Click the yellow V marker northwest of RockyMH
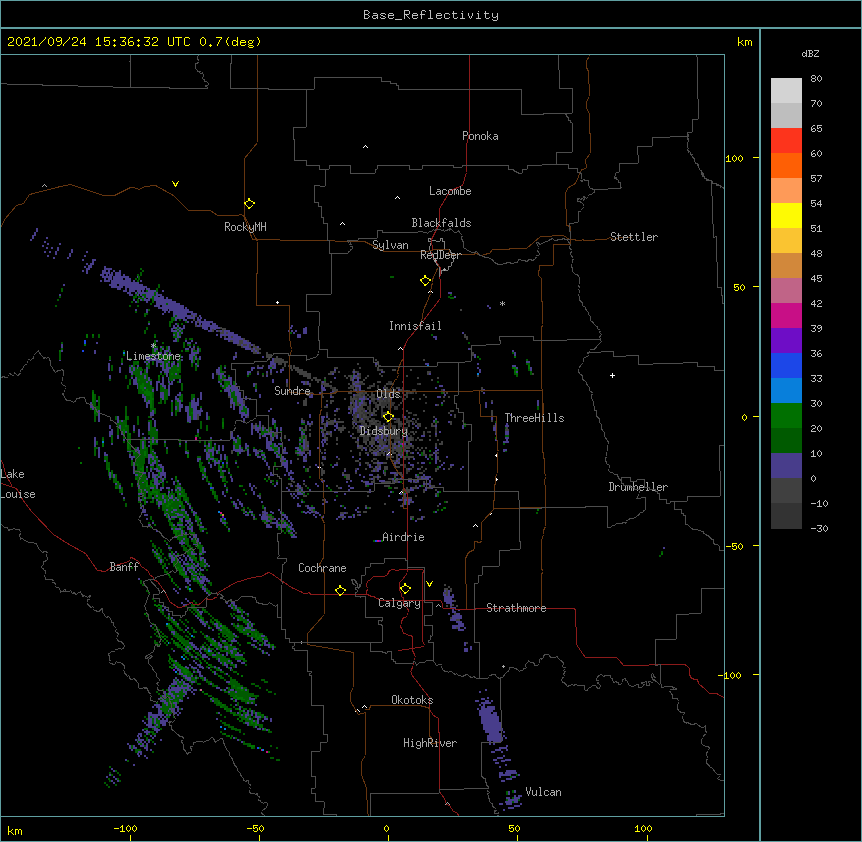Screen dimensions: 862x842 point(175,184)
